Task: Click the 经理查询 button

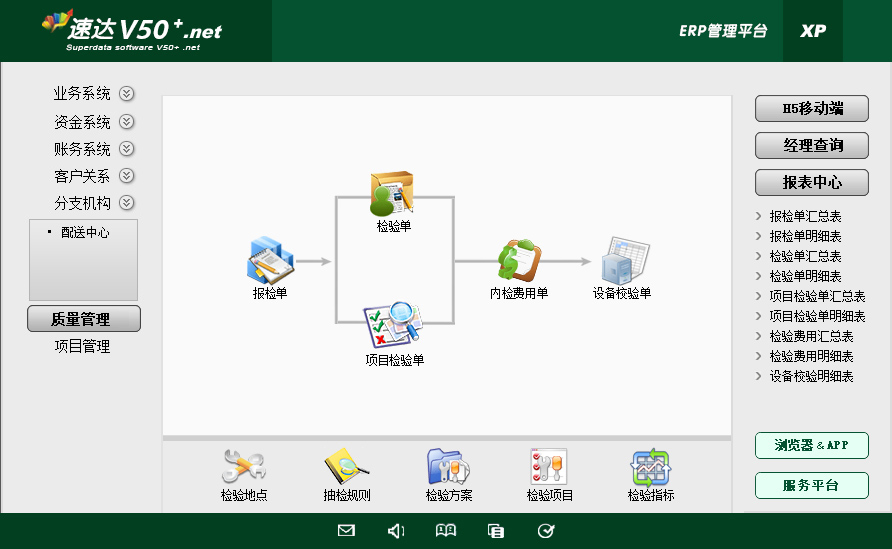Action: (812, 146)
